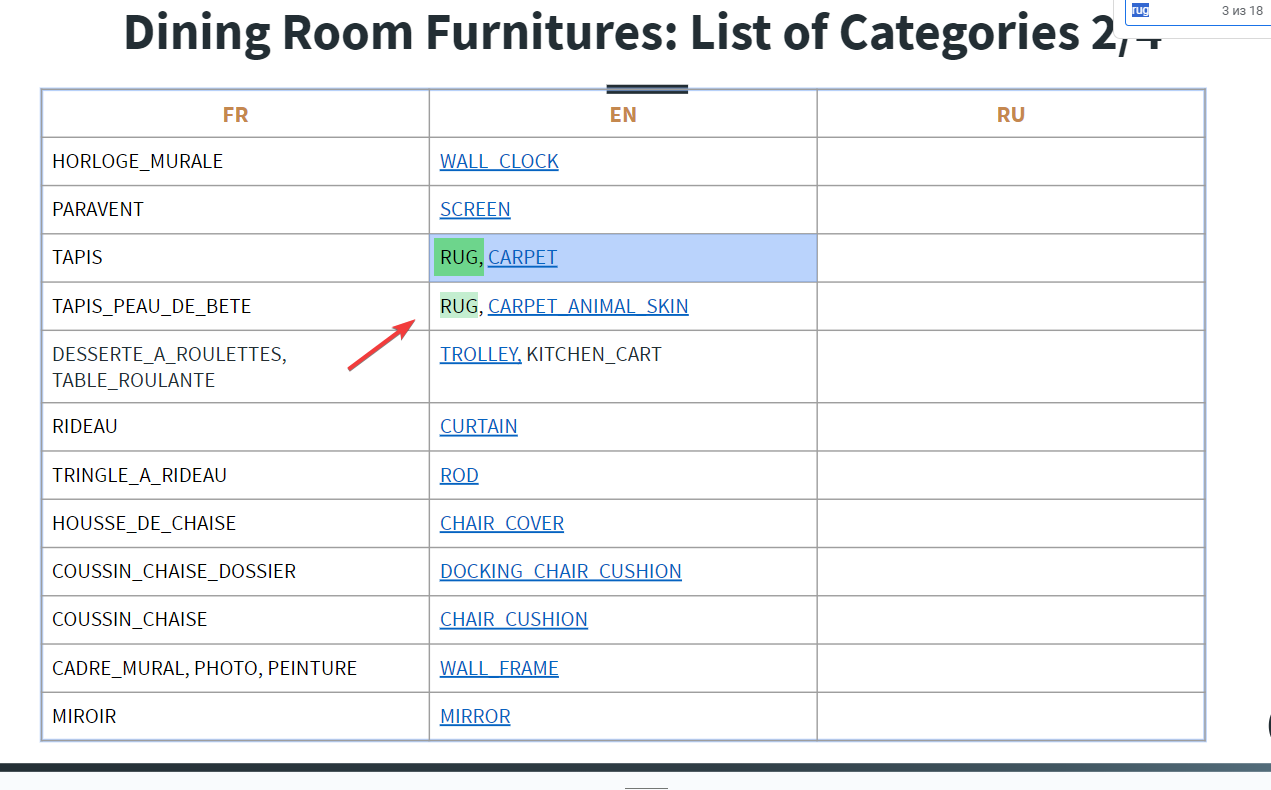This screenshot has height=790, width=1271.
Task: Click the SCREEN hyperlink
Action: 475,210
